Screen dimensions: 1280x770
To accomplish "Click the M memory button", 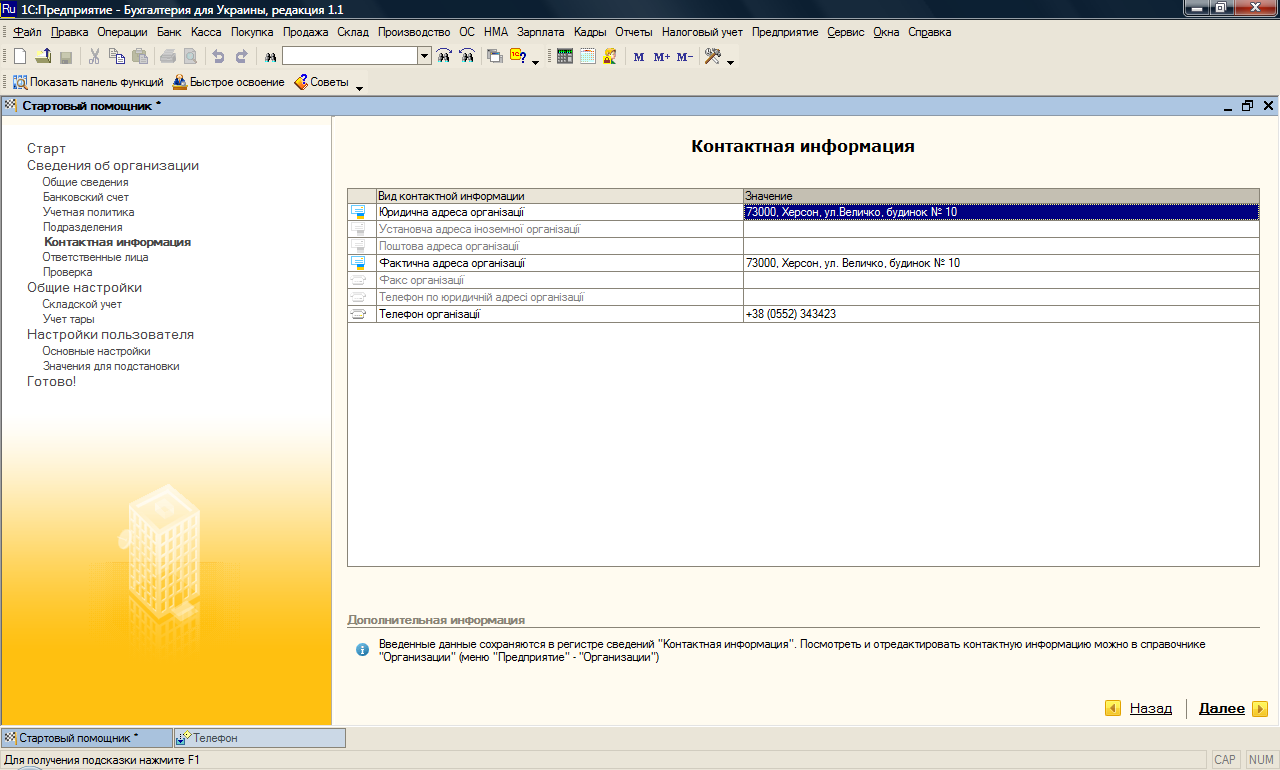I will coord(639,57).
